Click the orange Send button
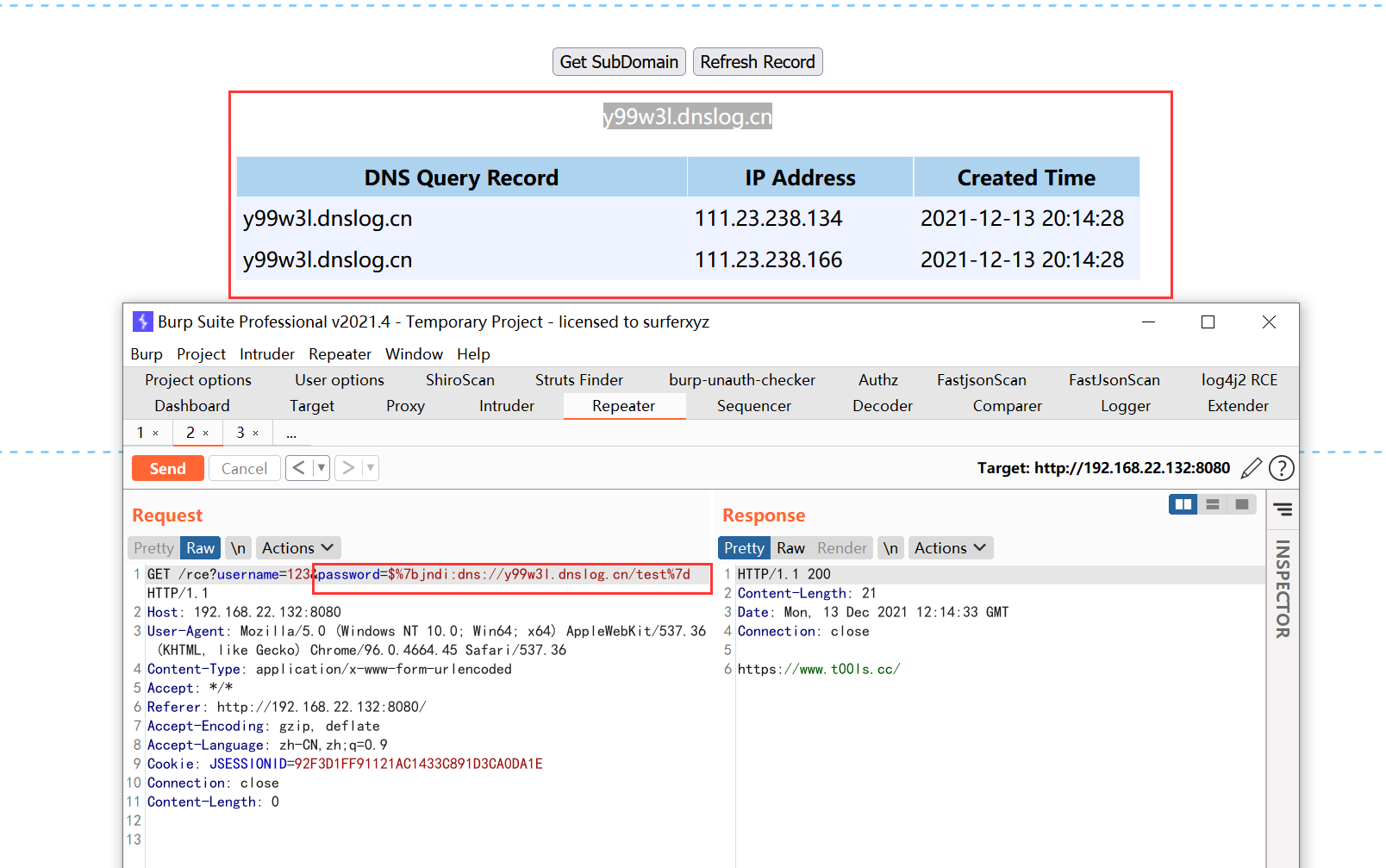The height and width of the screenshot is (868, 1386). (x=168, y=468)
